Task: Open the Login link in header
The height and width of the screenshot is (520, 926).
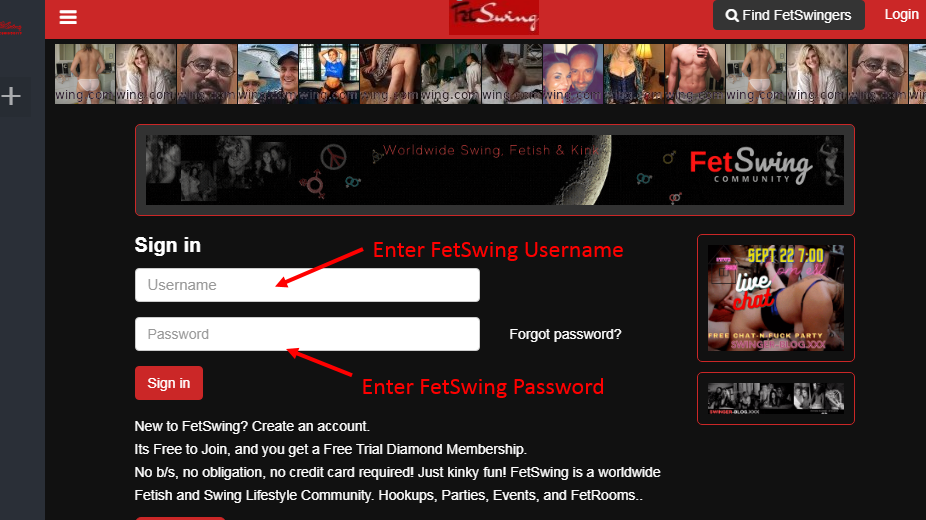Action: 901,15
